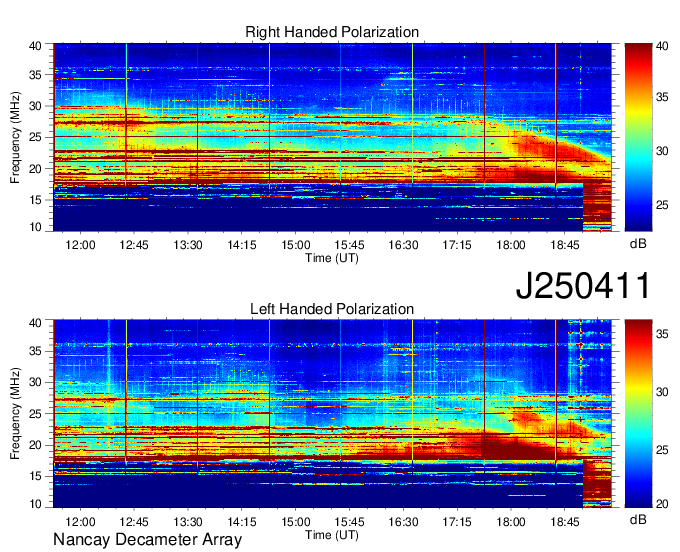Click 40 dB tick on right-handed colorbar
The height and width of the screenshot is (552, 680).
(x=662, y=47)
